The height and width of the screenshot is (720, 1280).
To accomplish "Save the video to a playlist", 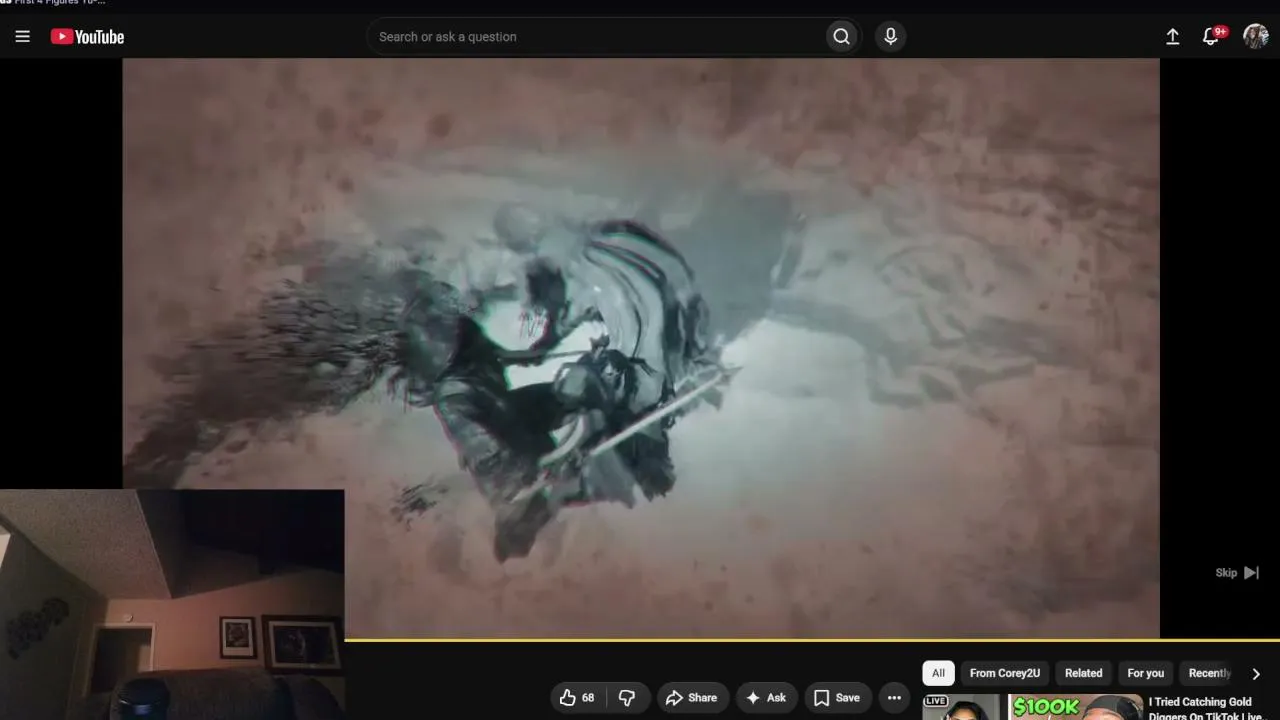I will pyautogui.click(x=837, y=698).
